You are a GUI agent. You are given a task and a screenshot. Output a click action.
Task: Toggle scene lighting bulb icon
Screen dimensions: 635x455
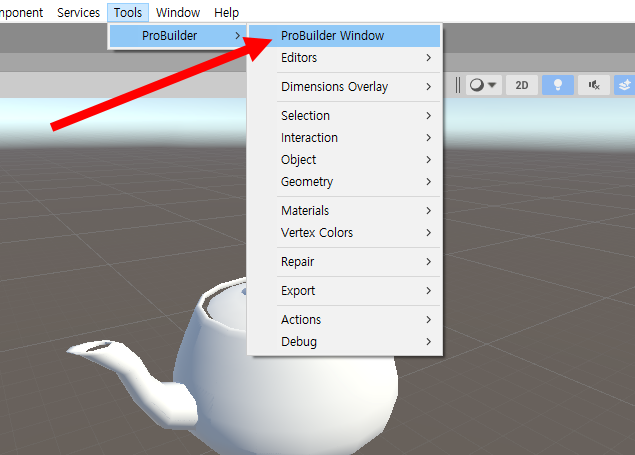[x=558, y=85]
